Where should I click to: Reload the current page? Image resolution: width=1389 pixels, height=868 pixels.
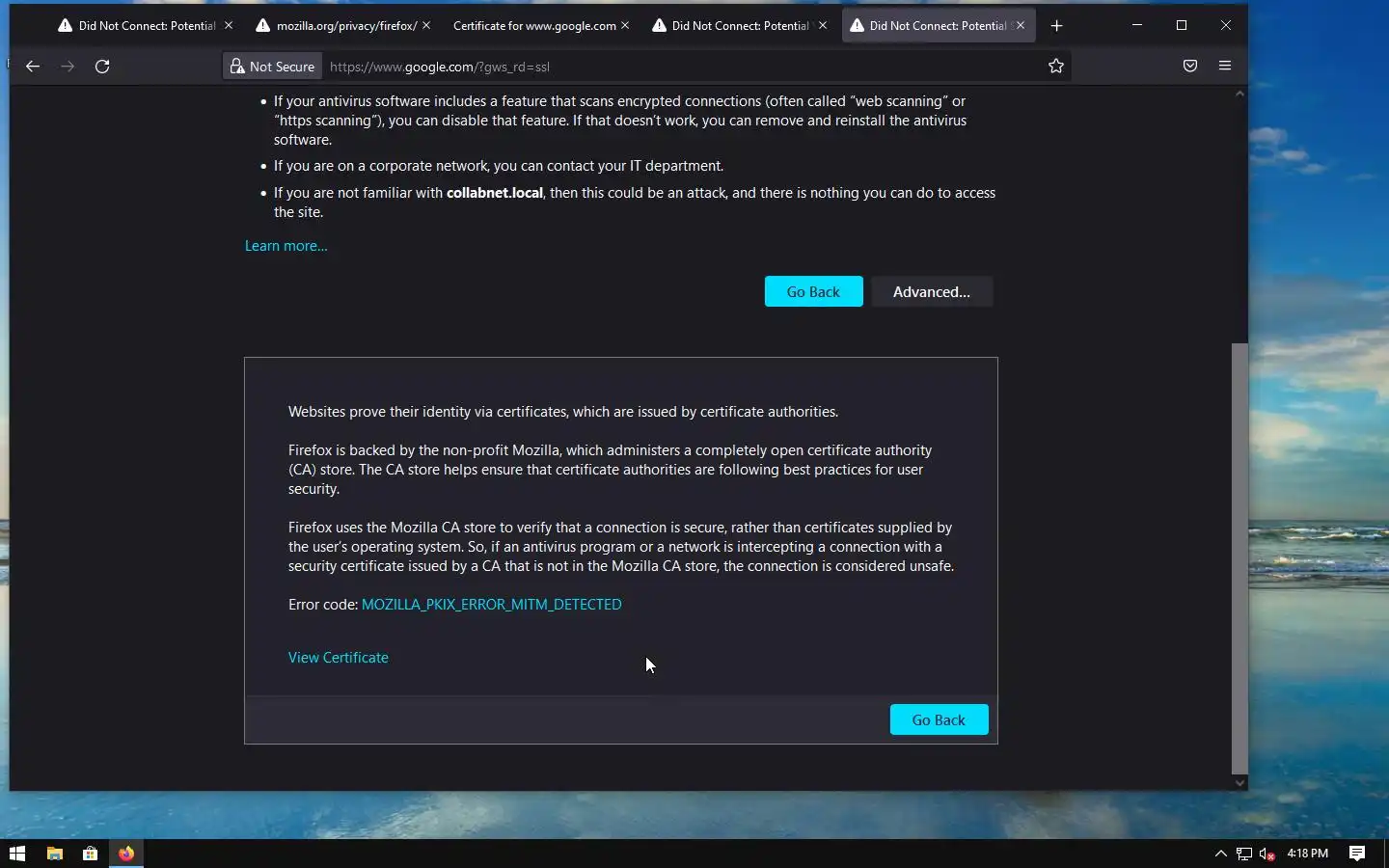pos(102,67)
